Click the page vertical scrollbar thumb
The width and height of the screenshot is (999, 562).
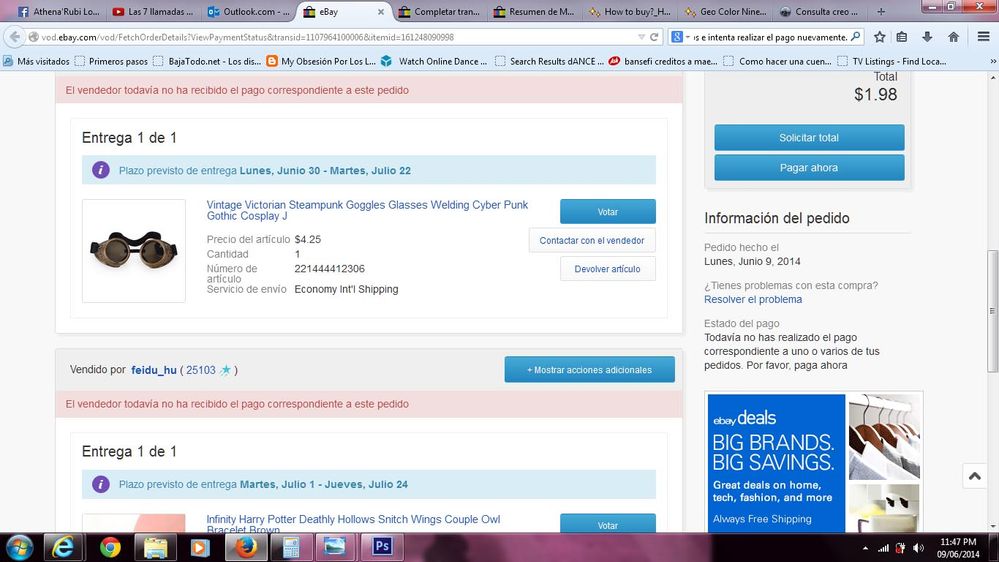tap(993, 312)
